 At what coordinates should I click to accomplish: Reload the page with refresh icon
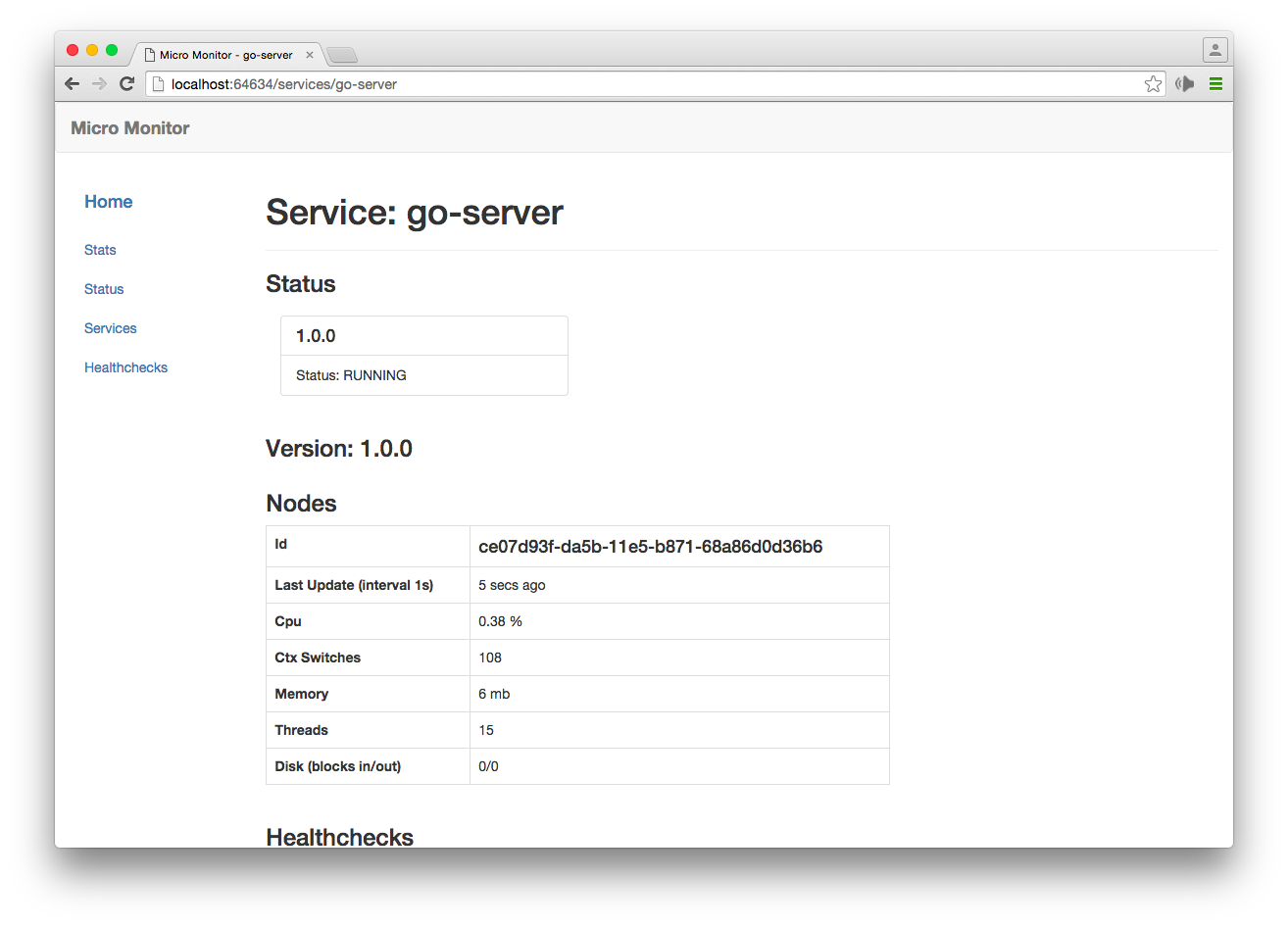point(126,83)
